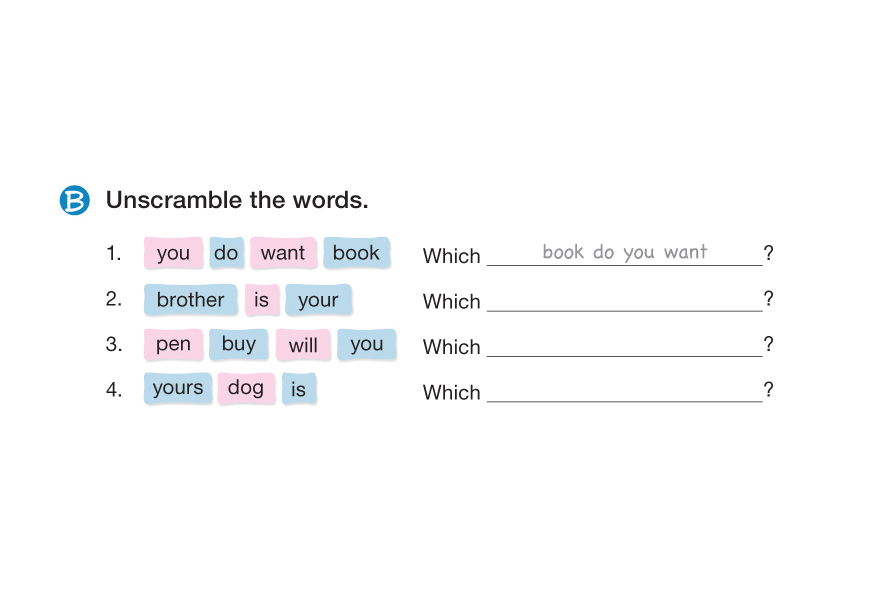Click the blank answer line for question 4
The image size is (873, 612).
[x=624, y=391]
